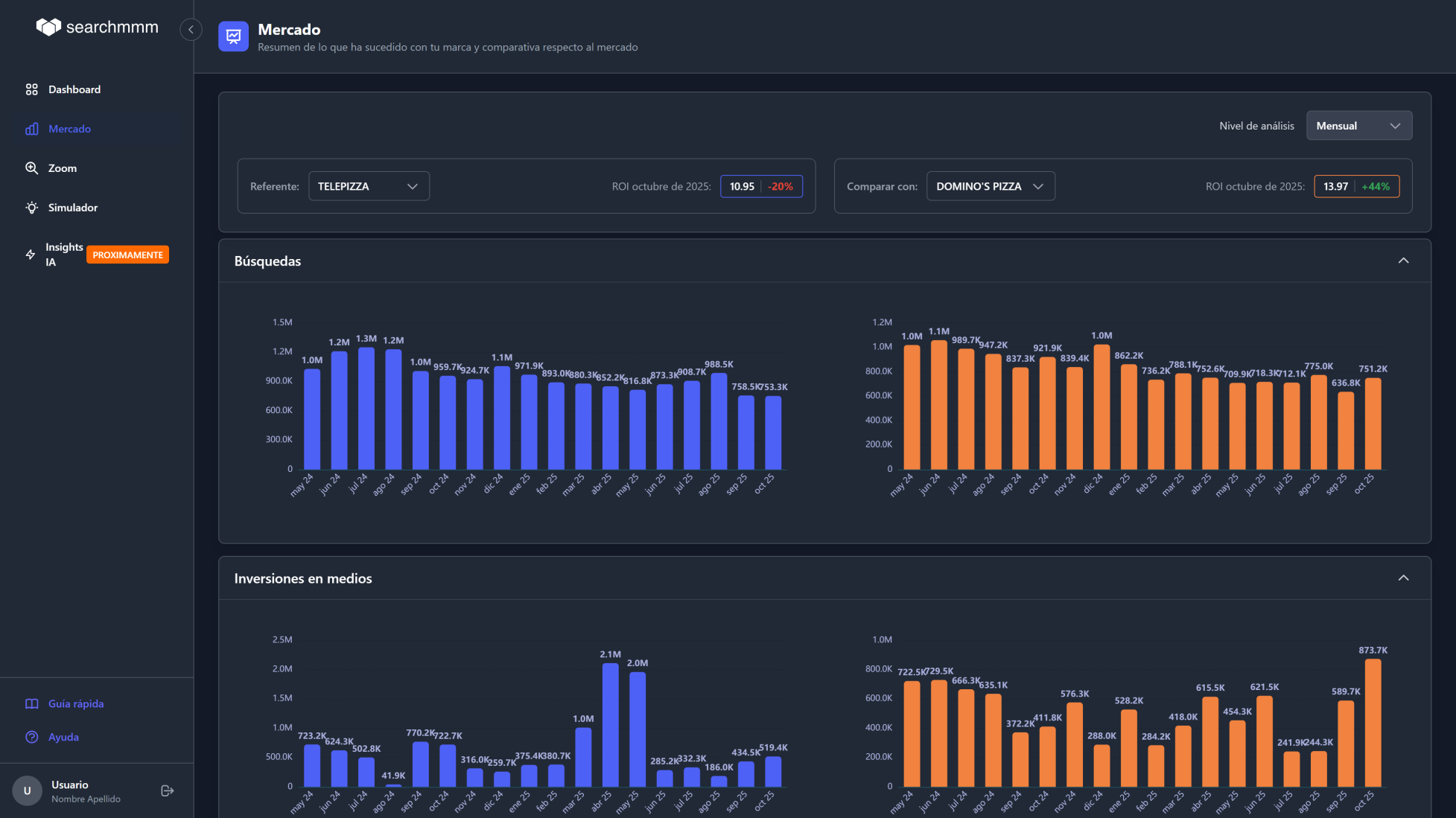
Task: Click the Ayuda question mark icon
Action: pyautogui.click(x=31, y=737)
